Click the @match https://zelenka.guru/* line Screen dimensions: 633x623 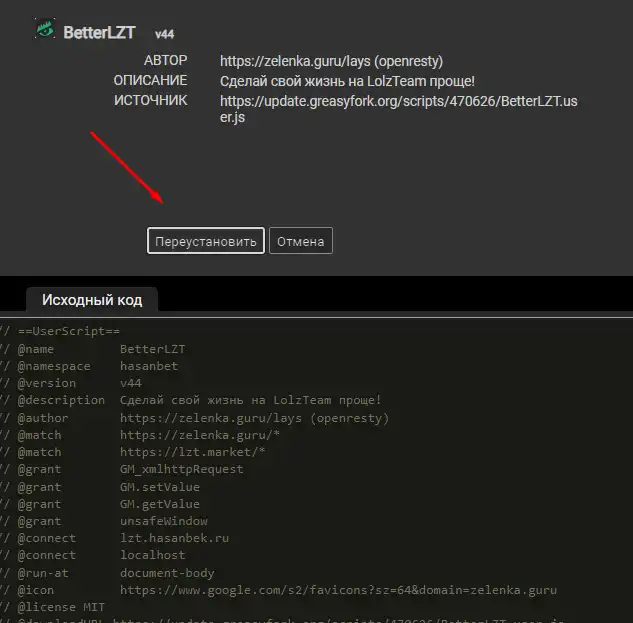click(x=140, y=435)
